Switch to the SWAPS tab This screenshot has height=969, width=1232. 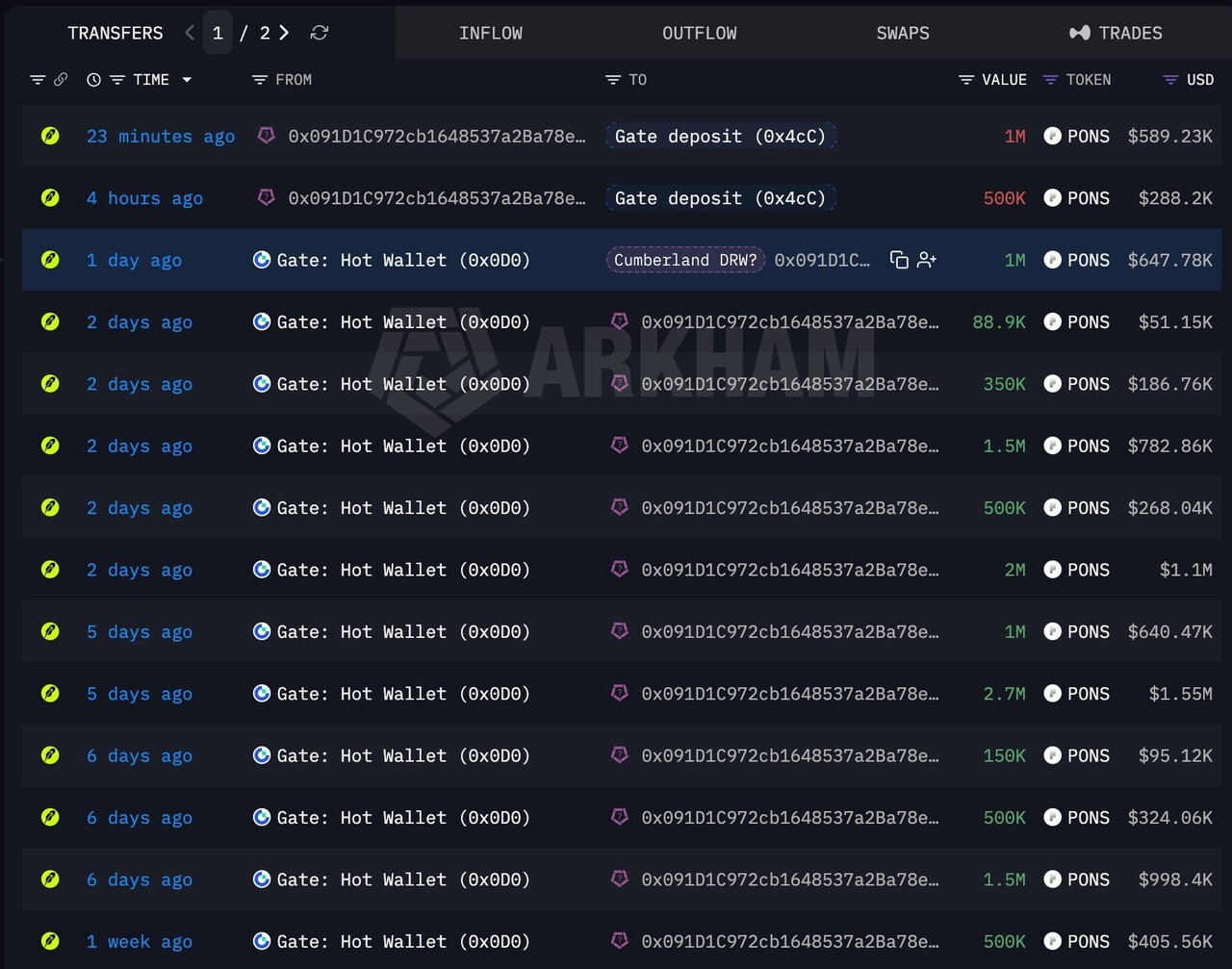pos(903,33)
